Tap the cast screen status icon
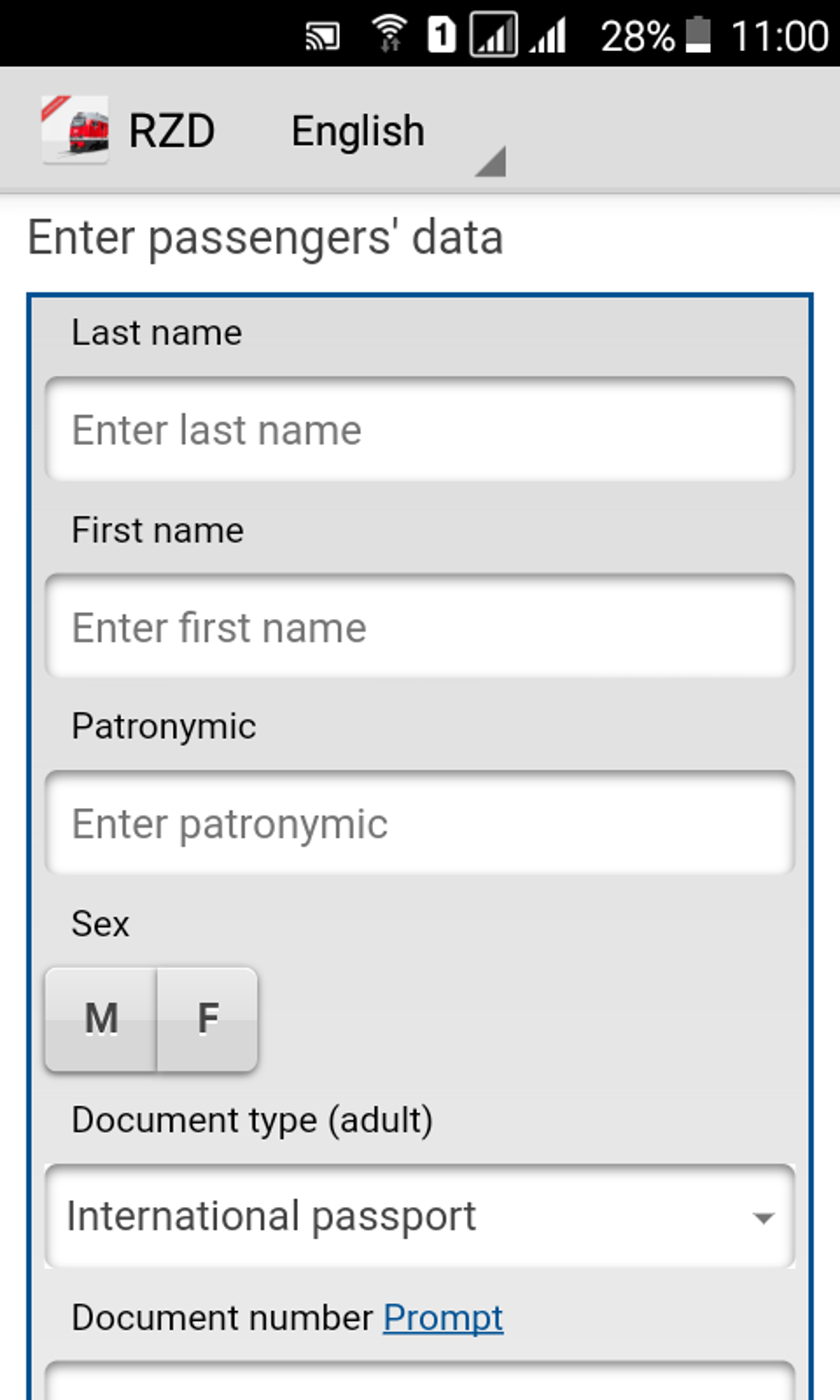This screenshot has height=1400, width=840. [x=322, y=36]
